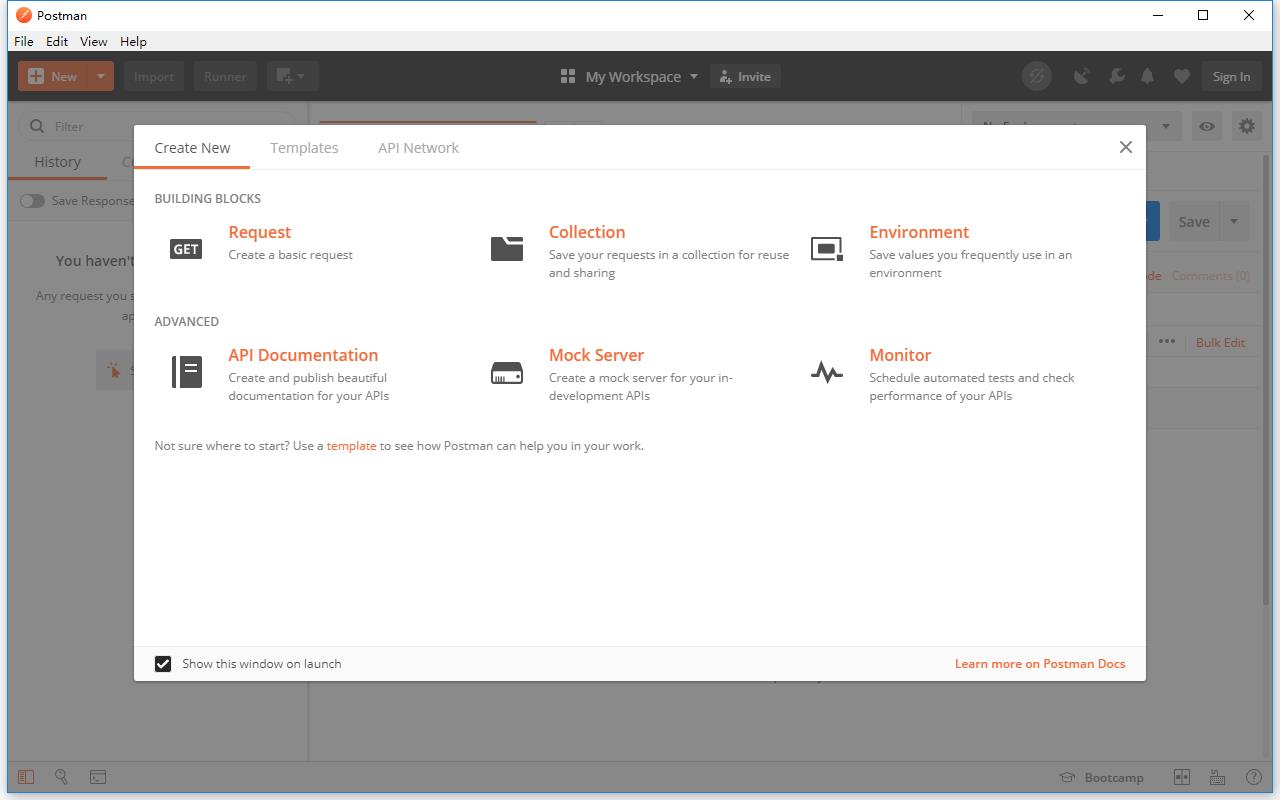Click the Environment link
Screen dimensions: 1280x800
(x=919, y=232)
